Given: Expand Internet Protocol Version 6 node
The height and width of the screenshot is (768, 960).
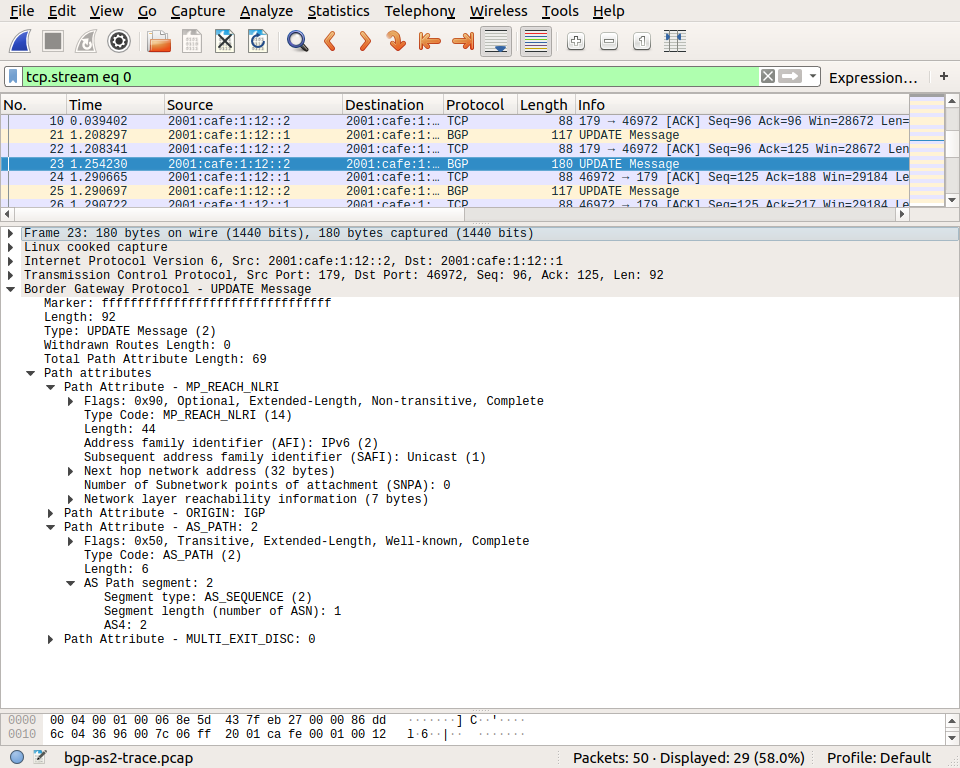Looking at the screenshot, I should point(10,262).
